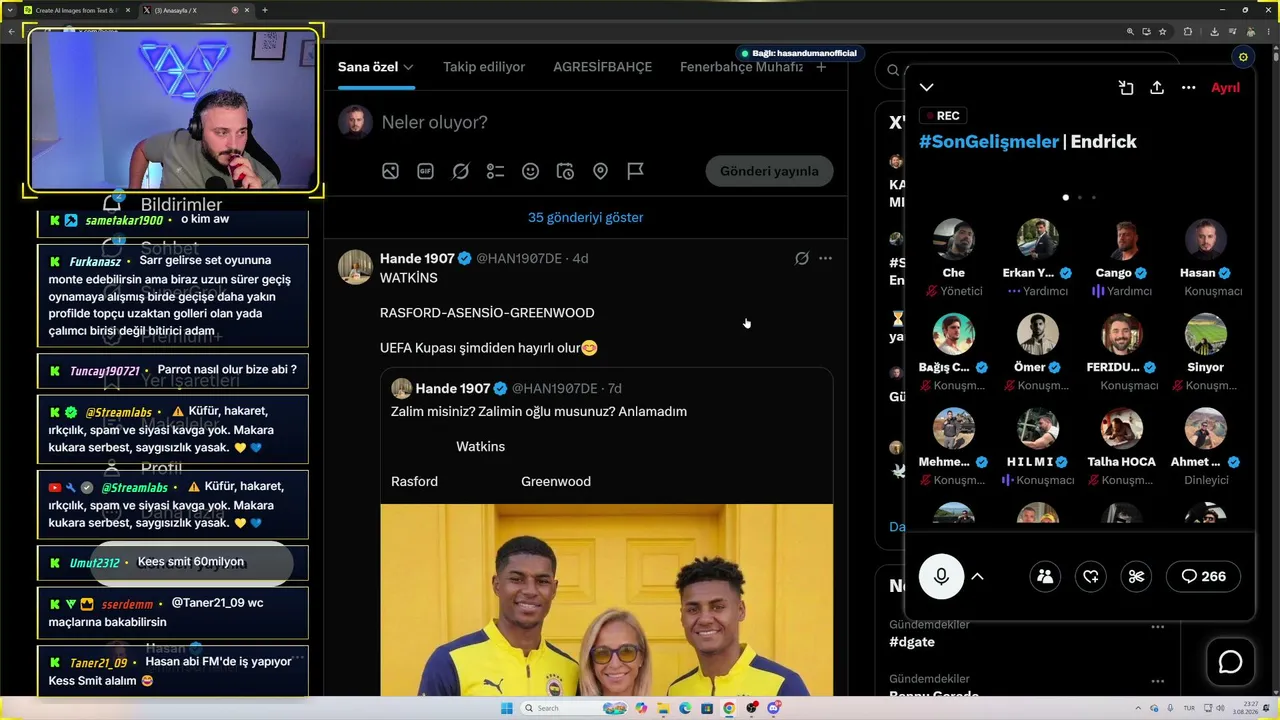Select speaker Che in the Space
Viewport: 1280px width, 720px height.
tap(954, 240)
